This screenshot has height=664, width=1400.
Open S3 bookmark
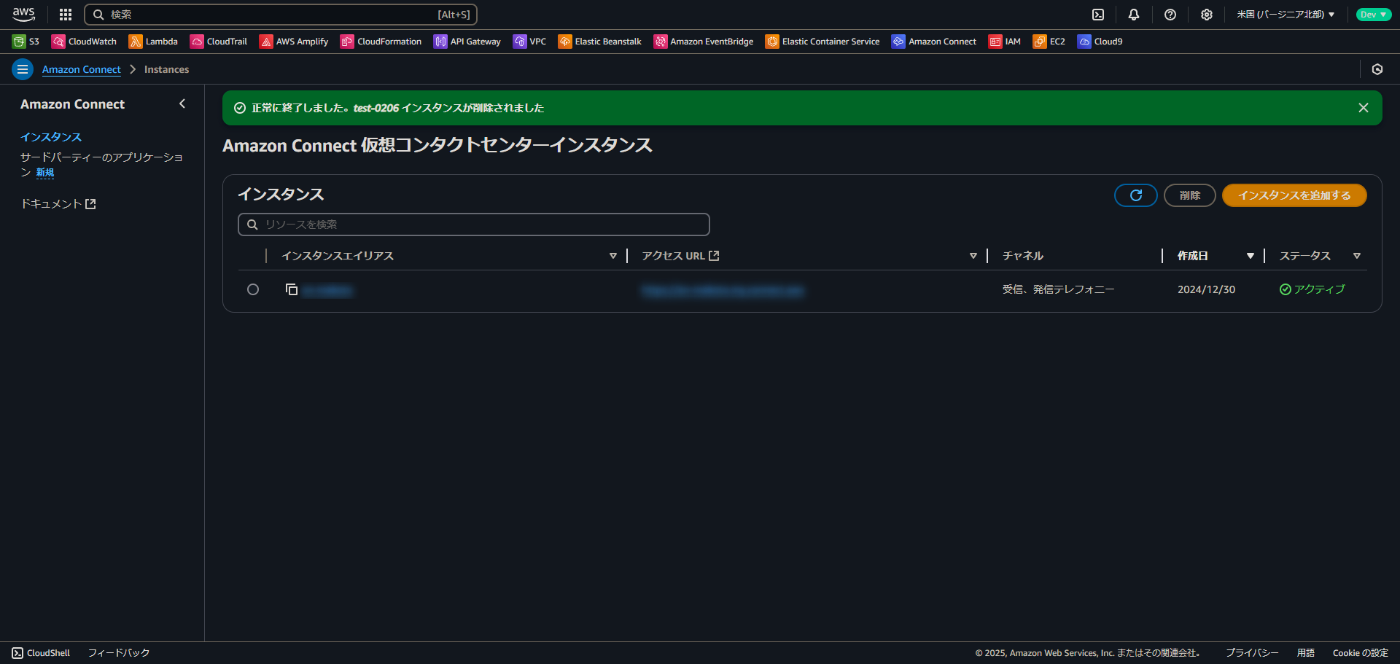click(26, 42)
